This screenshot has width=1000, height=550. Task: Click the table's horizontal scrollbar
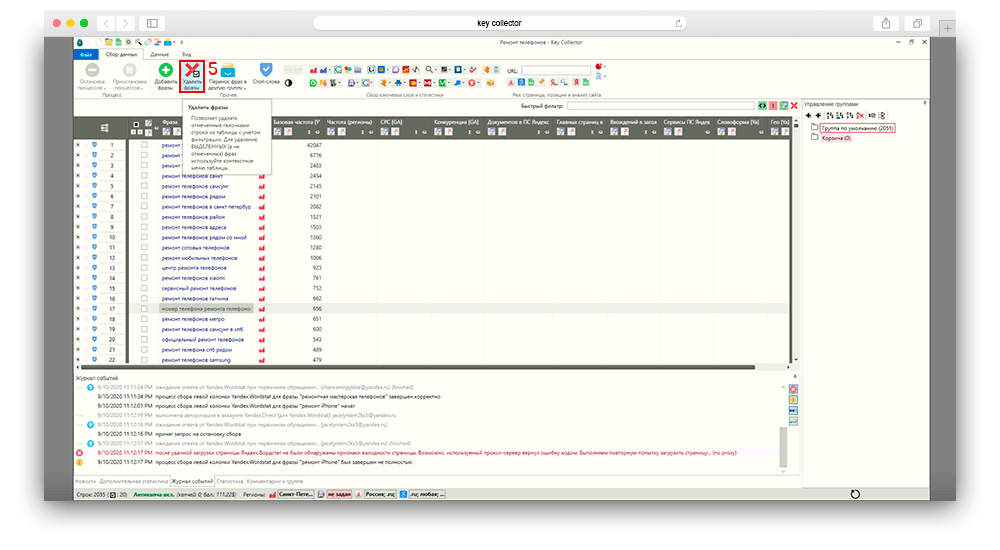coord(417,367)
